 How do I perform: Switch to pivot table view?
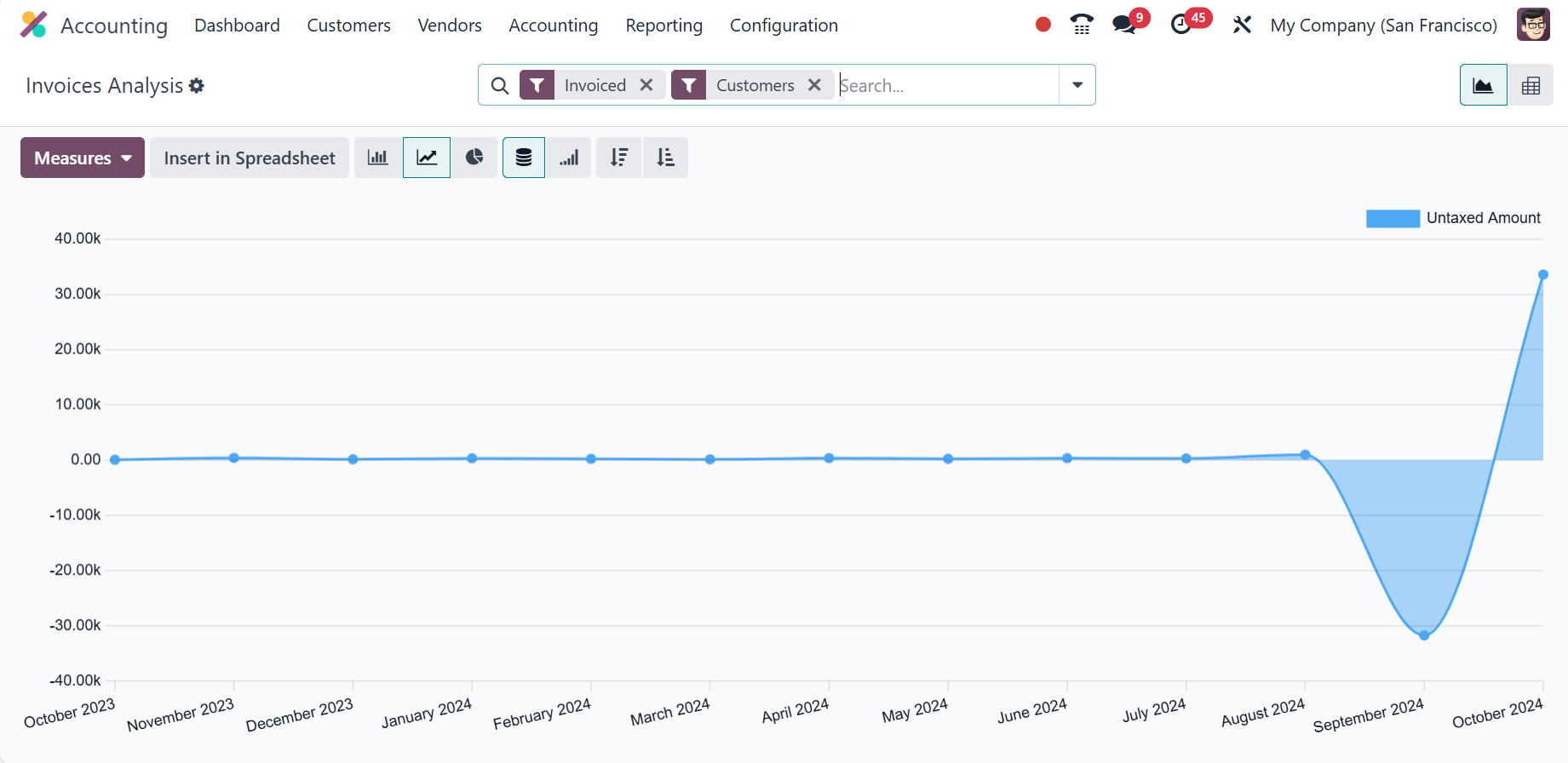[1531, 85]
